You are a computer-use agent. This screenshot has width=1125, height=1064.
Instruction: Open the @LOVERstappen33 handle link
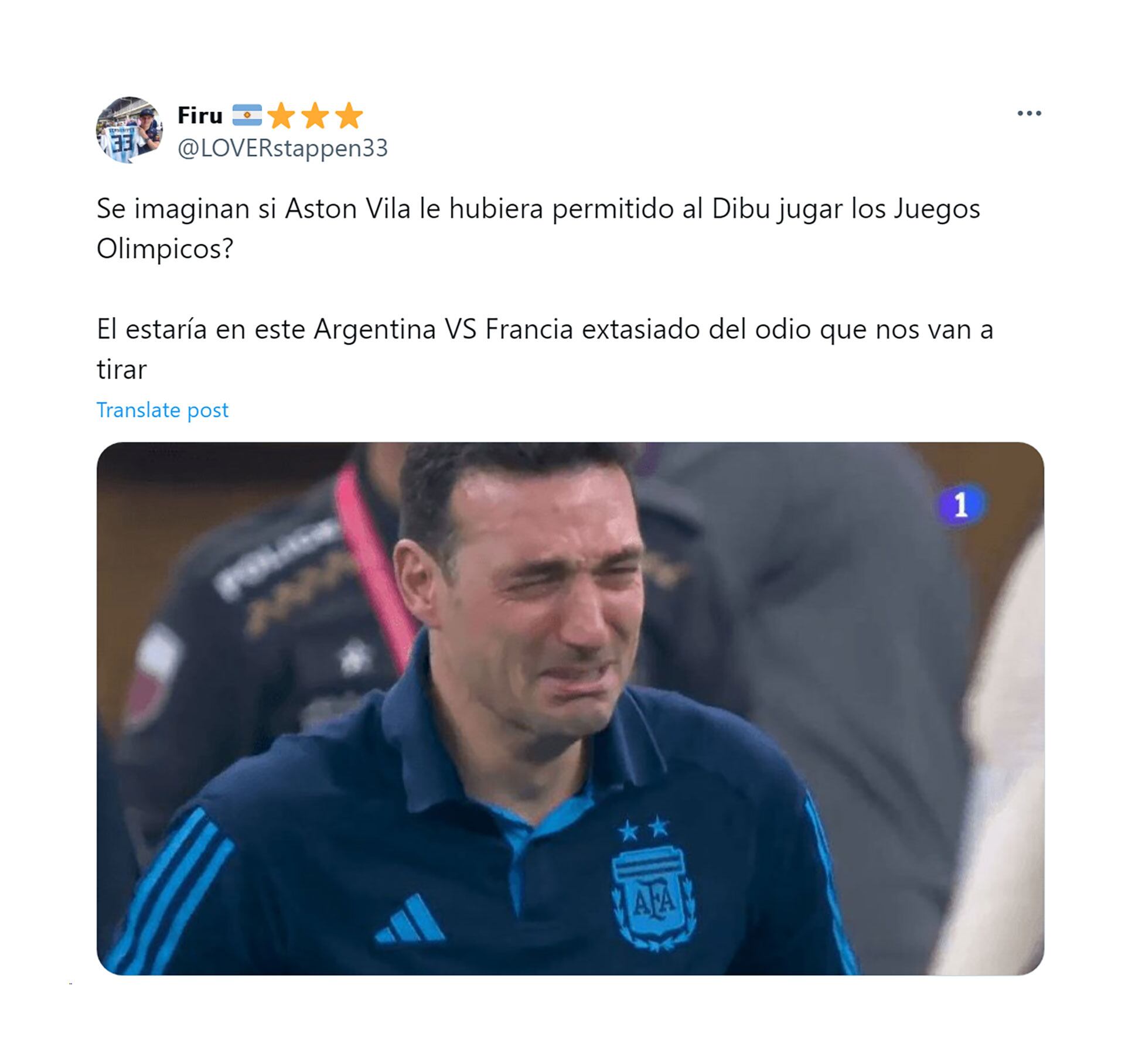click(282, 148)
